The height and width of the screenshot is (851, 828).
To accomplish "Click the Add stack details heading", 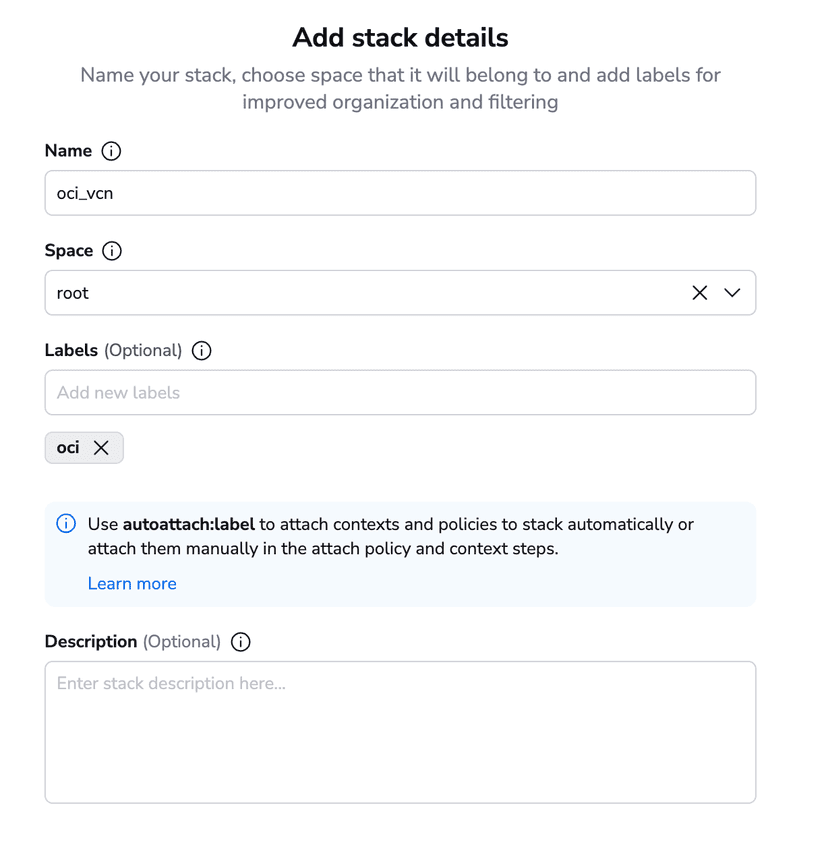I will 399,37.
